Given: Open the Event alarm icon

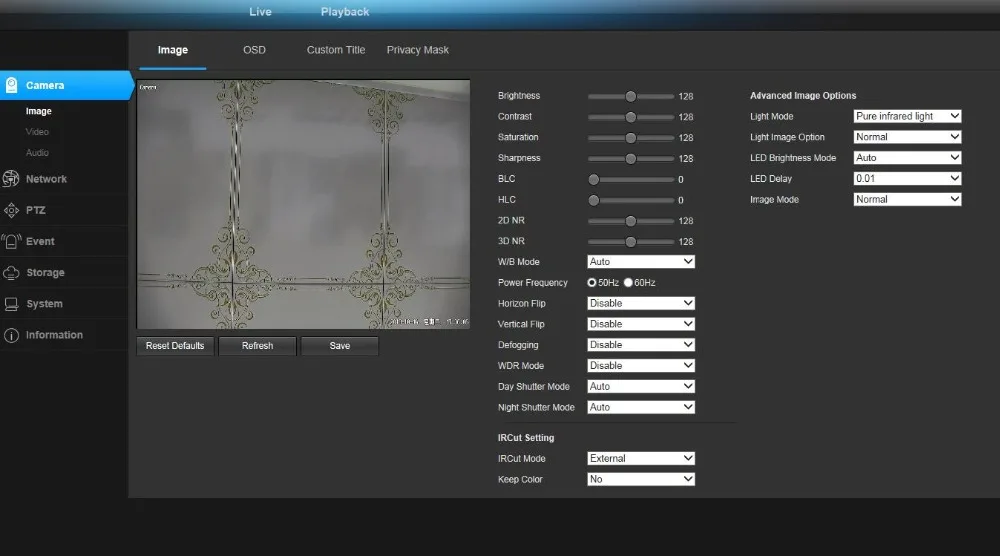Looking at the screenshot, I should coord(11,241).
